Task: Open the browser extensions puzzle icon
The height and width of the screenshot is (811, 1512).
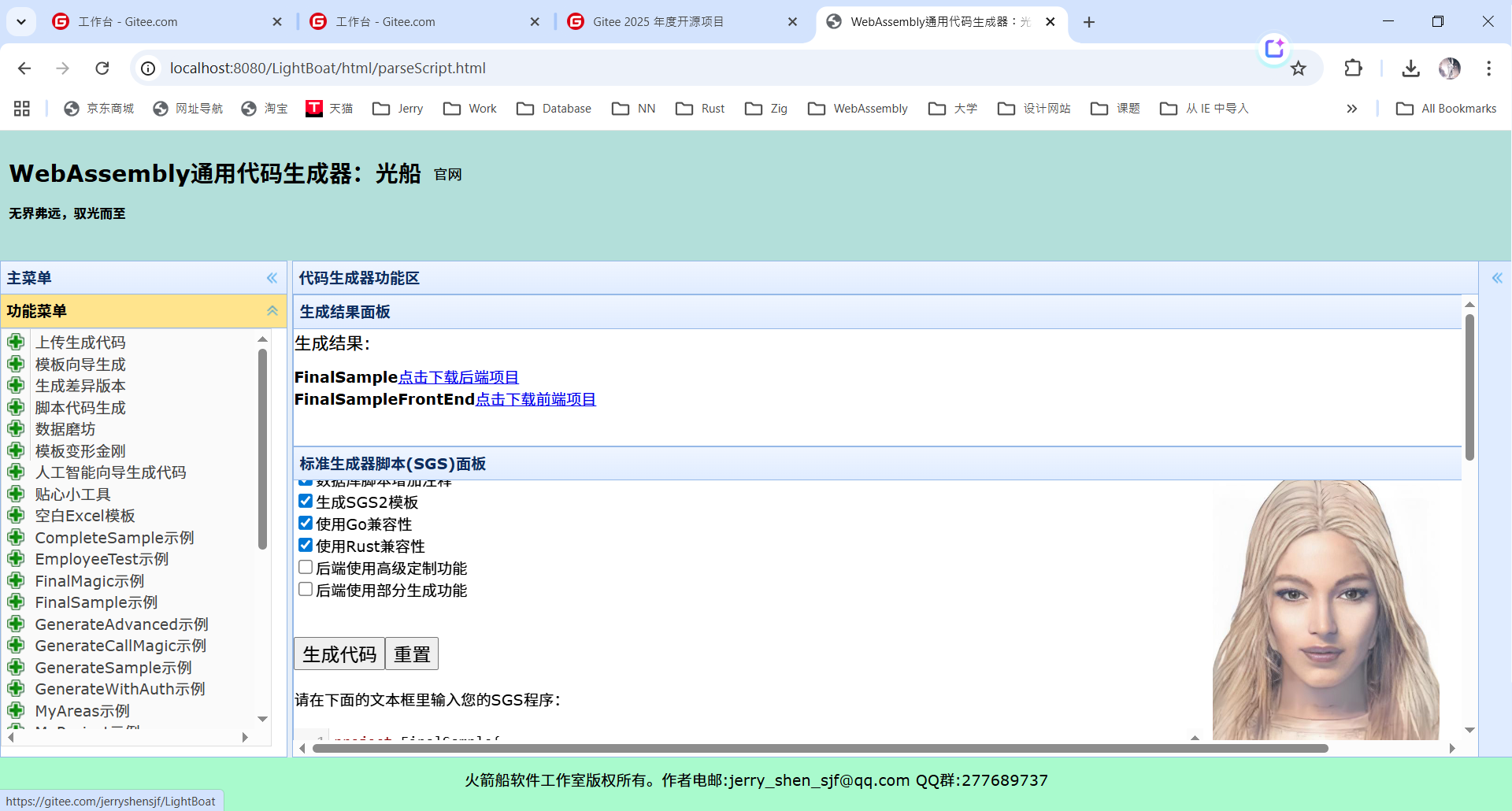Action: 1353,68
